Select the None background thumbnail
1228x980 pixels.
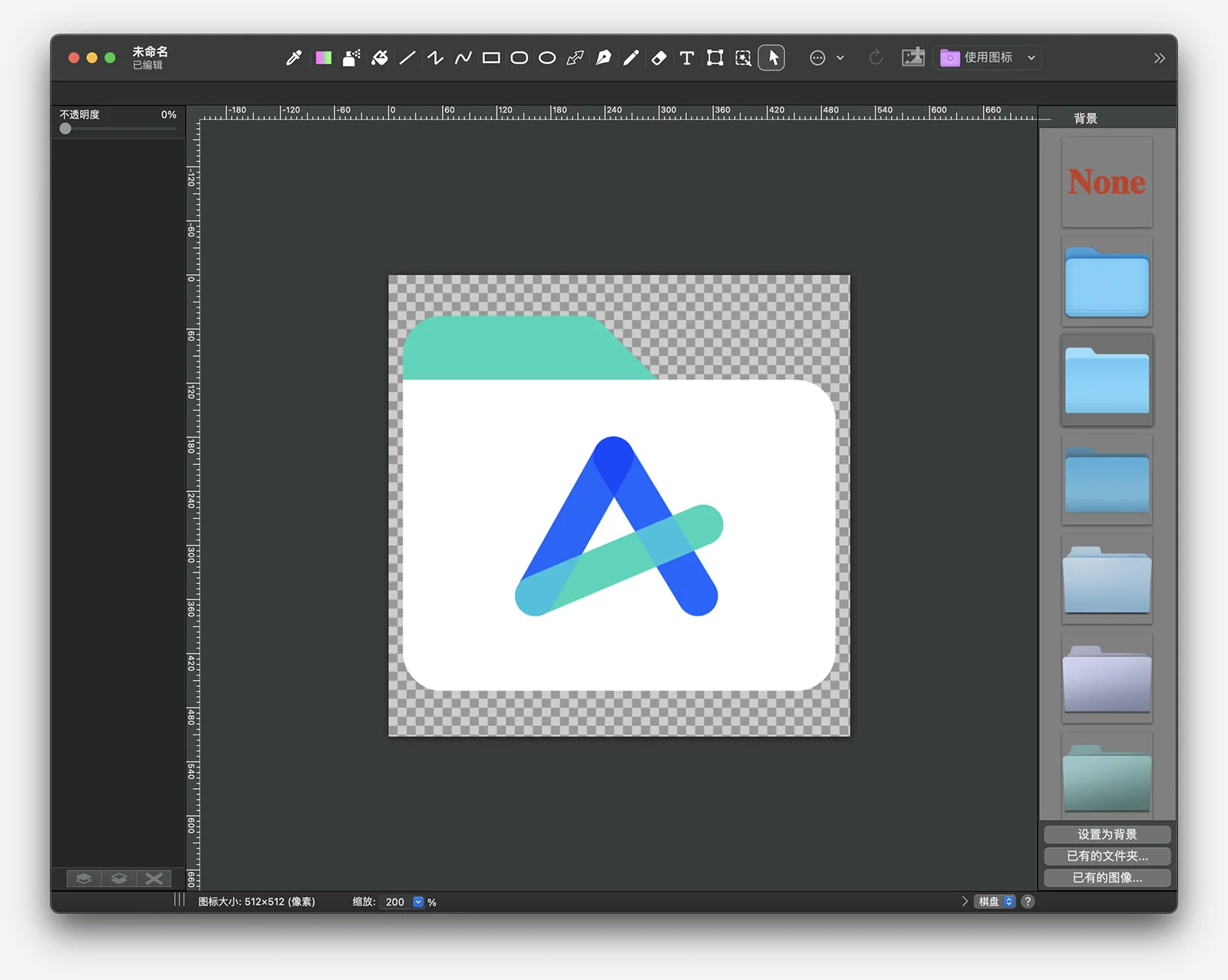click(x=1107, y=182)
